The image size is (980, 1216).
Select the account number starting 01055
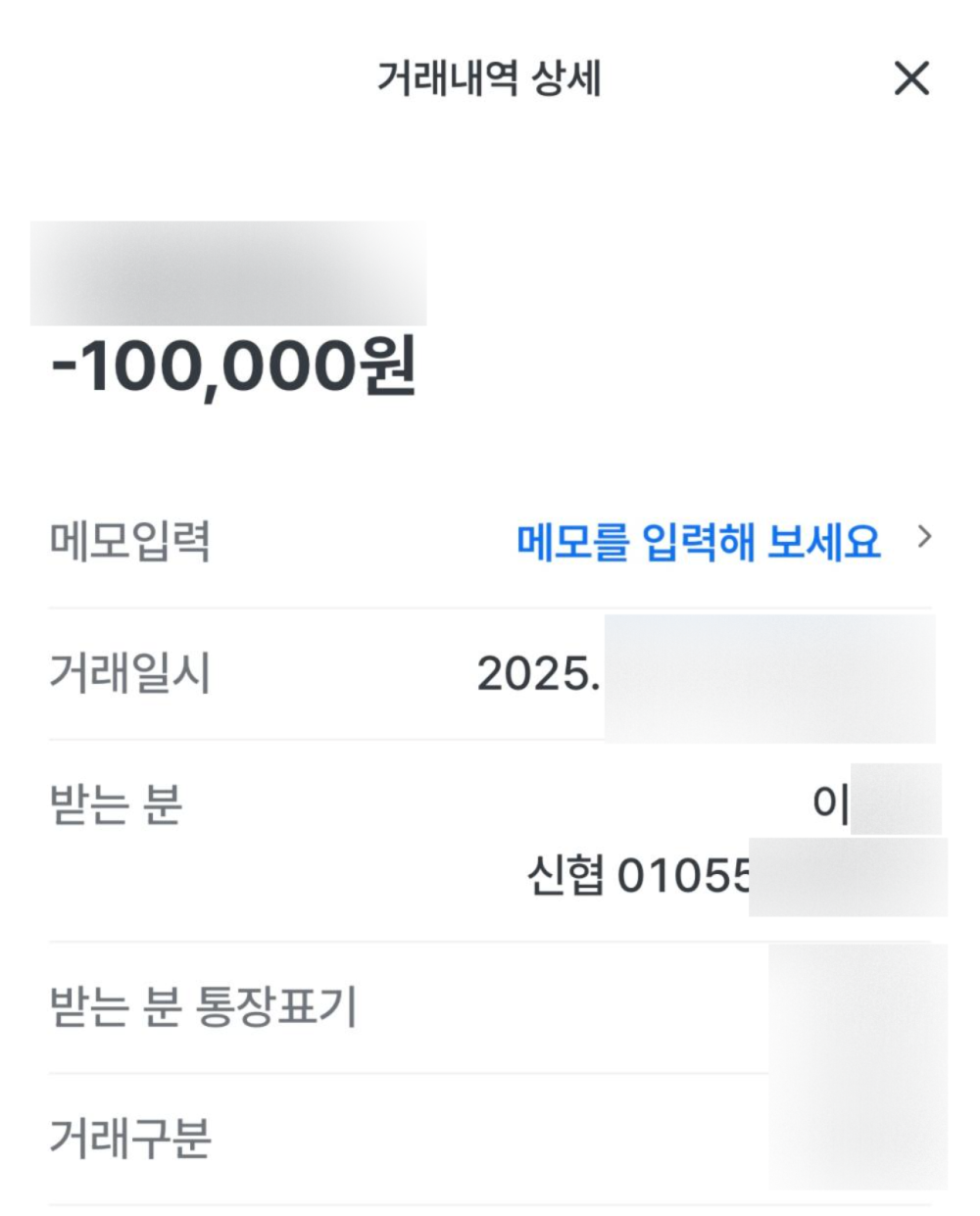click(x=682, y=876)
